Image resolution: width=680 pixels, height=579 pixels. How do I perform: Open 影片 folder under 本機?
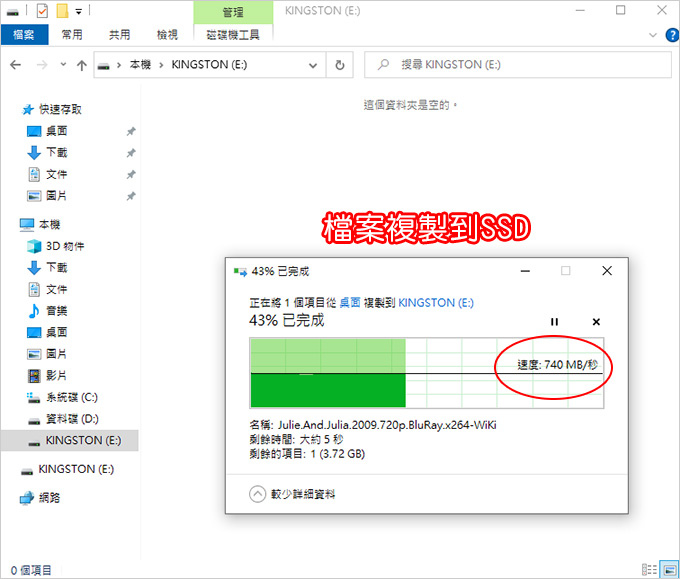(56, 376)
